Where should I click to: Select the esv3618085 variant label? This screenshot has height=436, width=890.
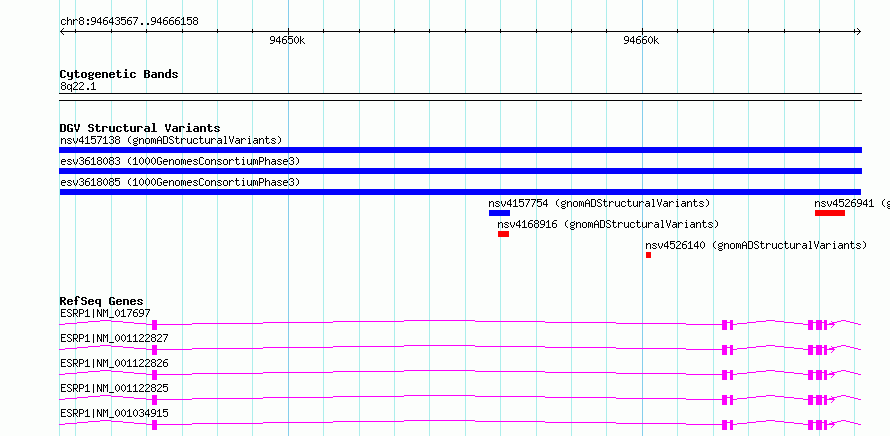click(x=180, y=183)
